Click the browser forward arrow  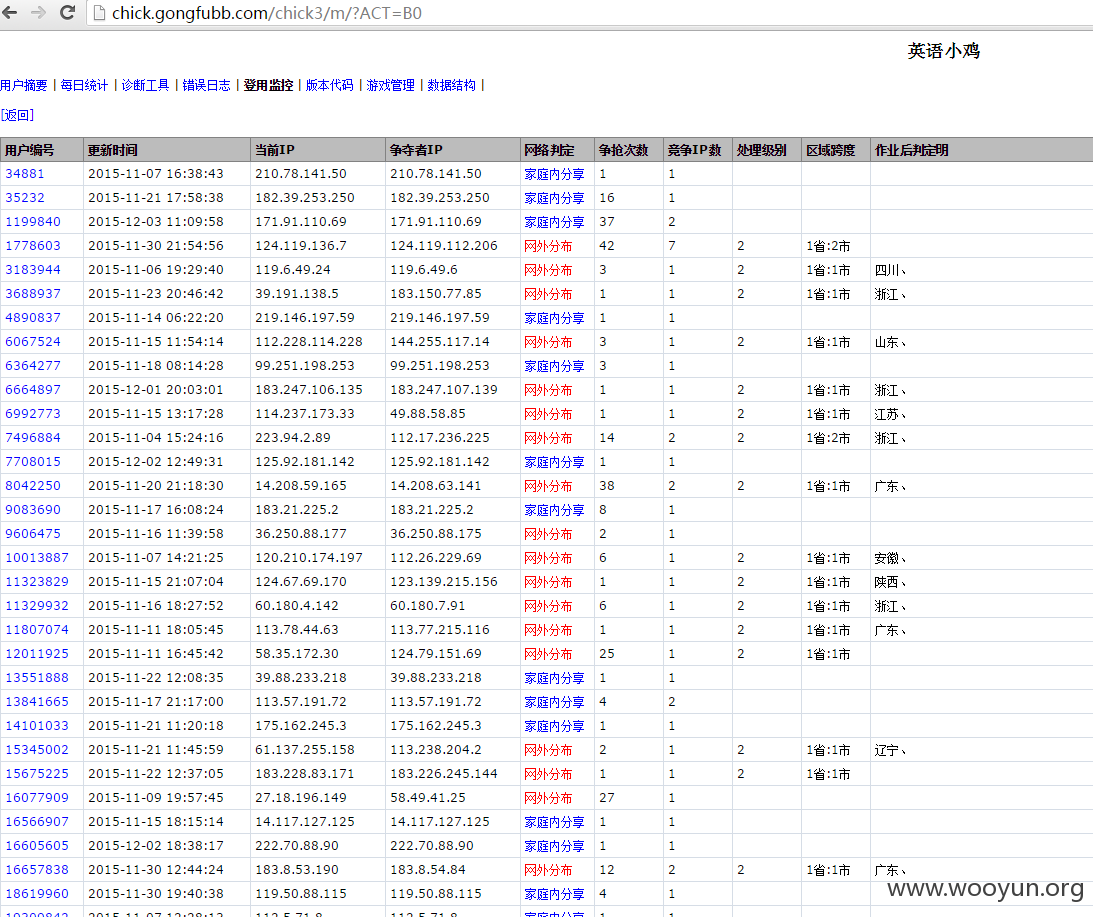coord(38,13)
